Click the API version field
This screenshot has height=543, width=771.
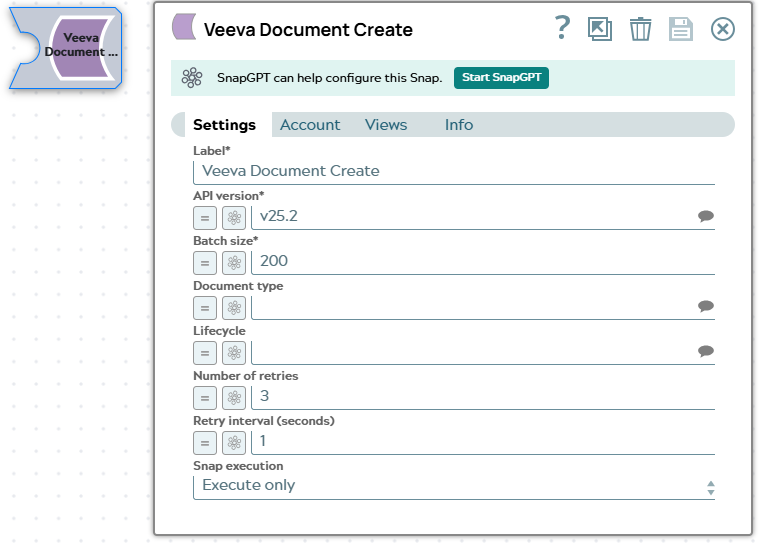point(474,216)
